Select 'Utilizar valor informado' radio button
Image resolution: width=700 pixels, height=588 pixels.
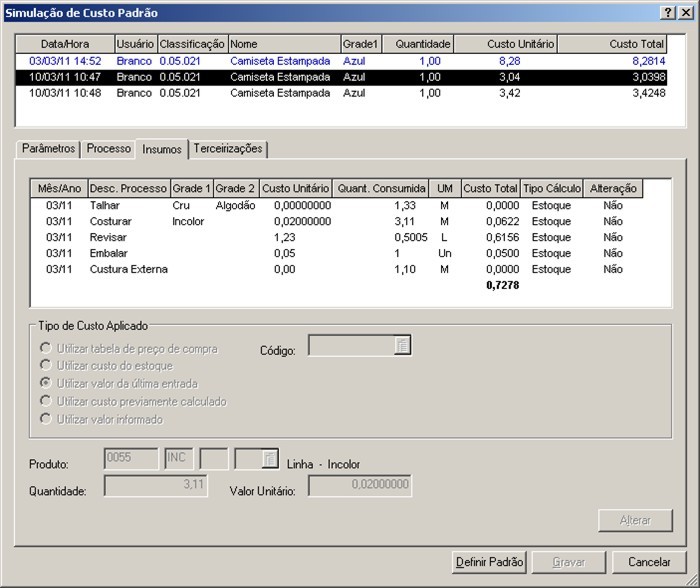tap(45, 419)
